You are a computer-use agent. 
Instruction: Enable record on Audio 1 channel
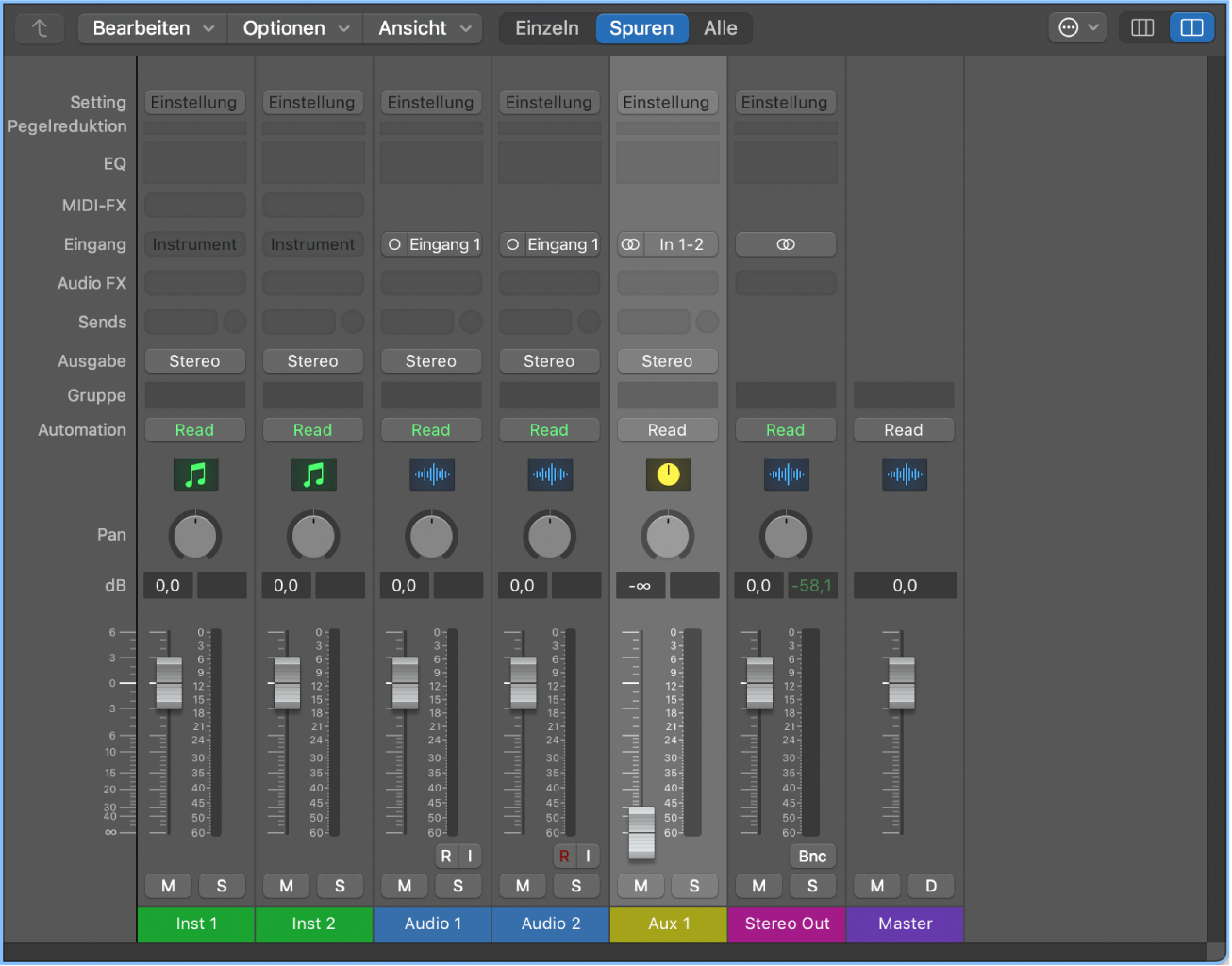pos(446,856)
